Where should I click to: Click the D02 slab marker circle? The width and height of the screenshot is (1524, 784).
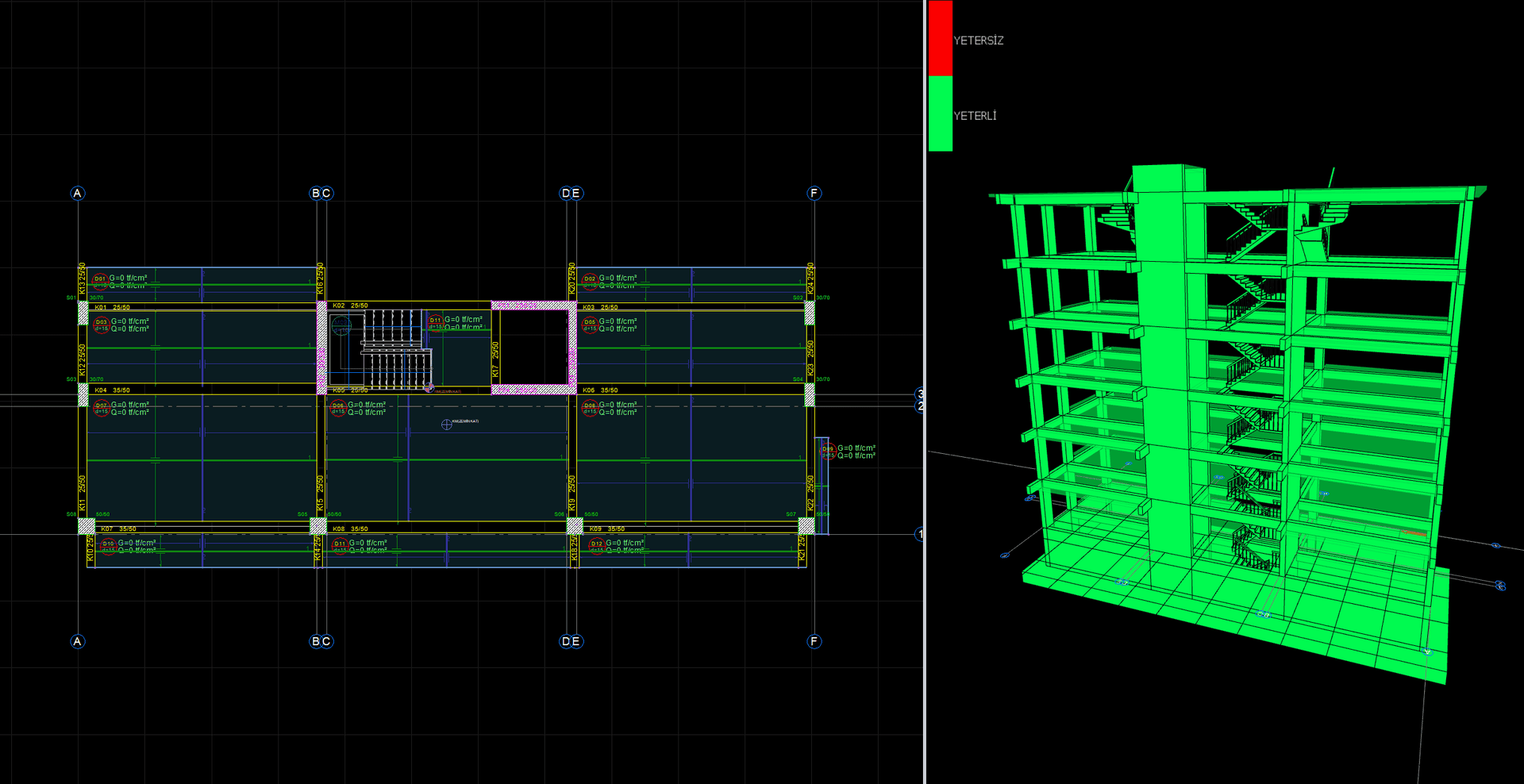point(590,280)
